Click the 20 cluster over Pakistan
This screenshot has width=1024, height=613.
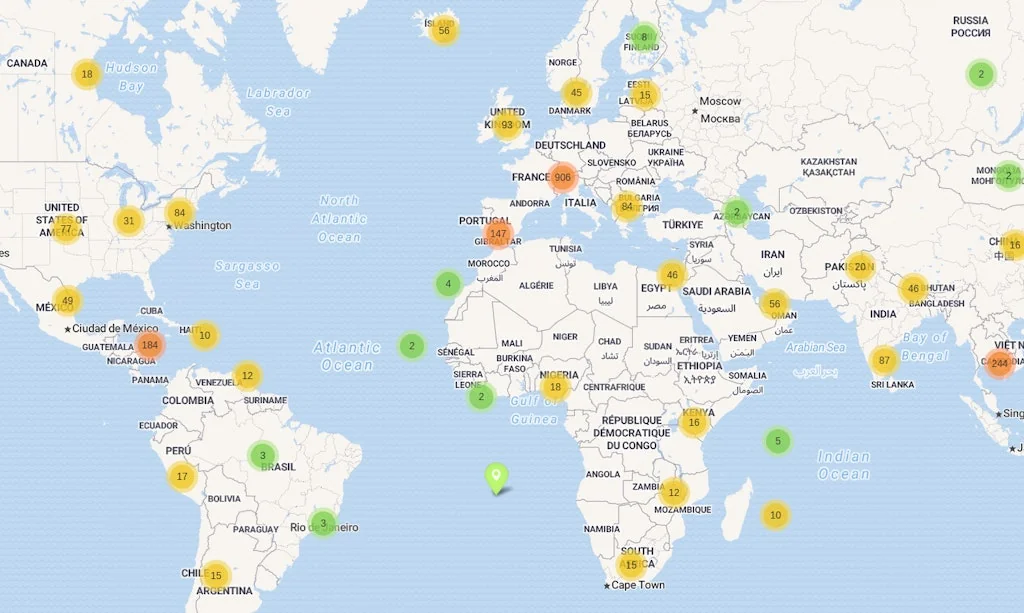click(861, 267)
